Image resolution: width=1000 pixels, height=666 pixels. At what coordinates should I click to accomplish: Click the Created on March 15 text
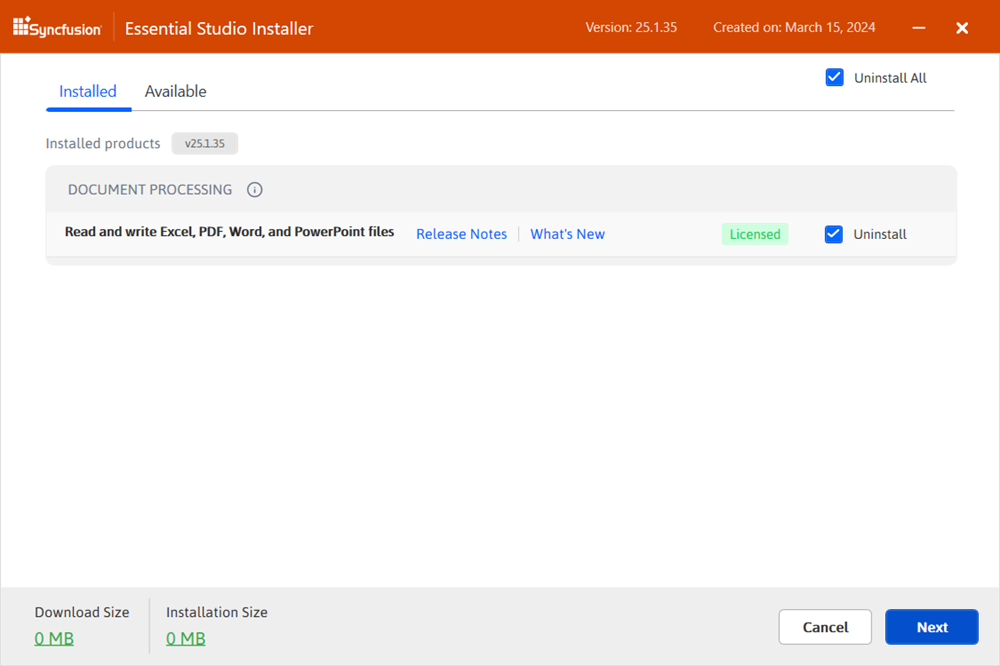click(793, 27)
